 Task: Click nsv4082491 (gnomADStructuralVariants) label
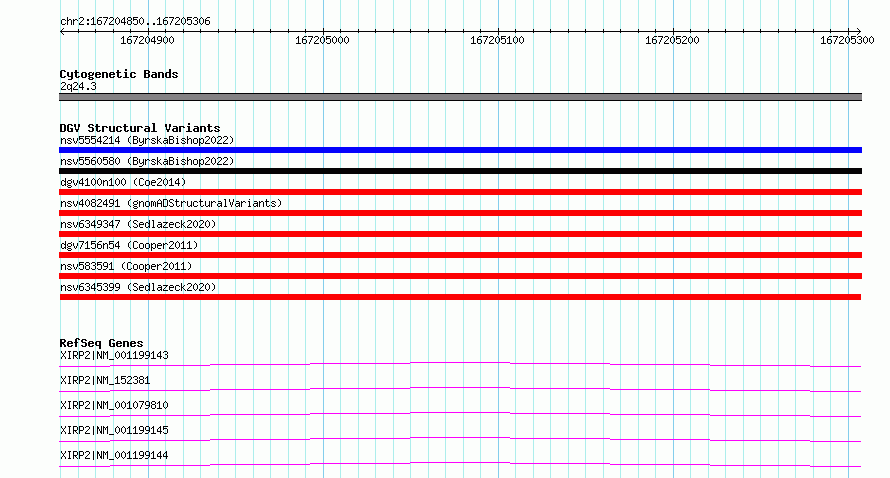pyautogui.click(x=171, y=203)
